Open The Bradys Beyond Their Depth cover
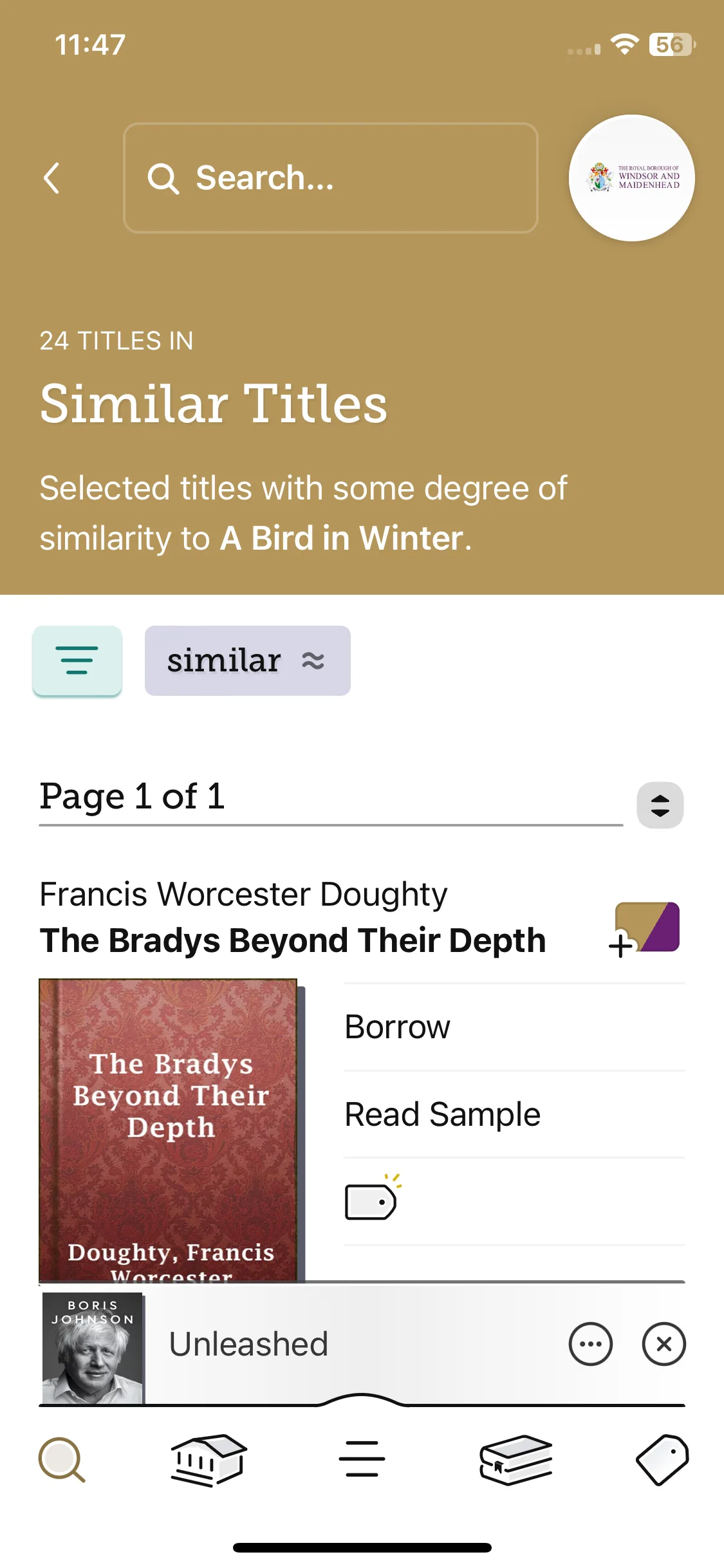 [x=169, y=1130]
